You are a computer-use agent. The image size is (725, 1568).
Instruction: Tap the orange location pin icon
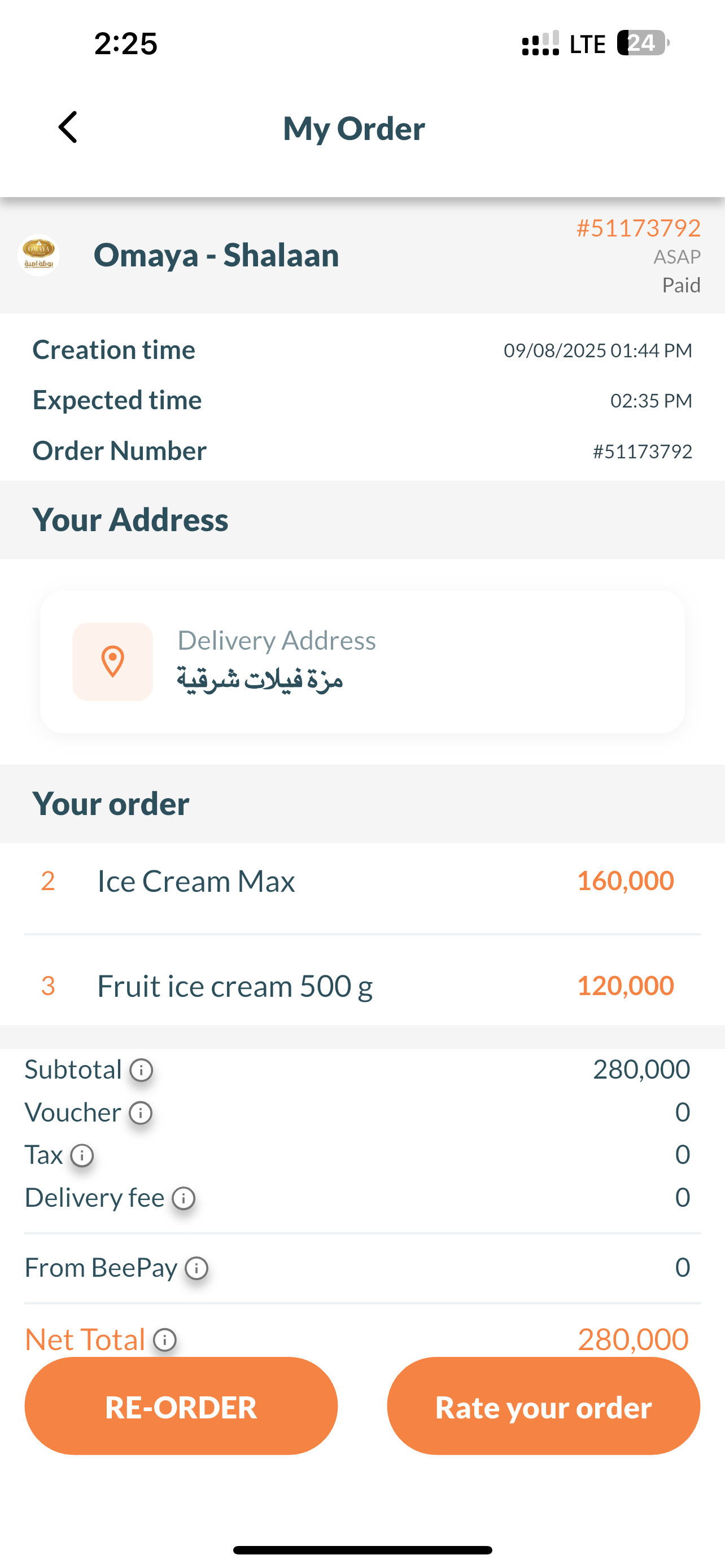112,662
